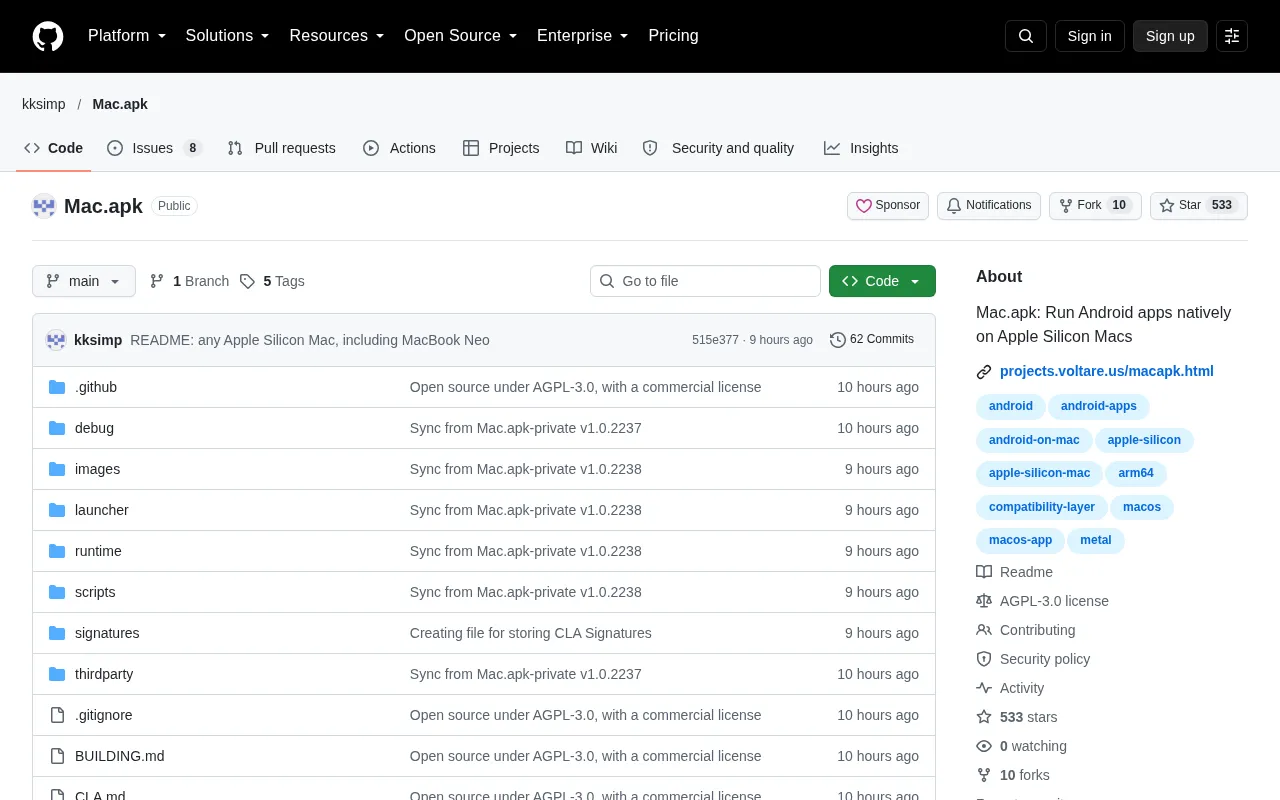1280x800 pixels.
Task: Open the main branch selector
Action: tap(84, 281)
